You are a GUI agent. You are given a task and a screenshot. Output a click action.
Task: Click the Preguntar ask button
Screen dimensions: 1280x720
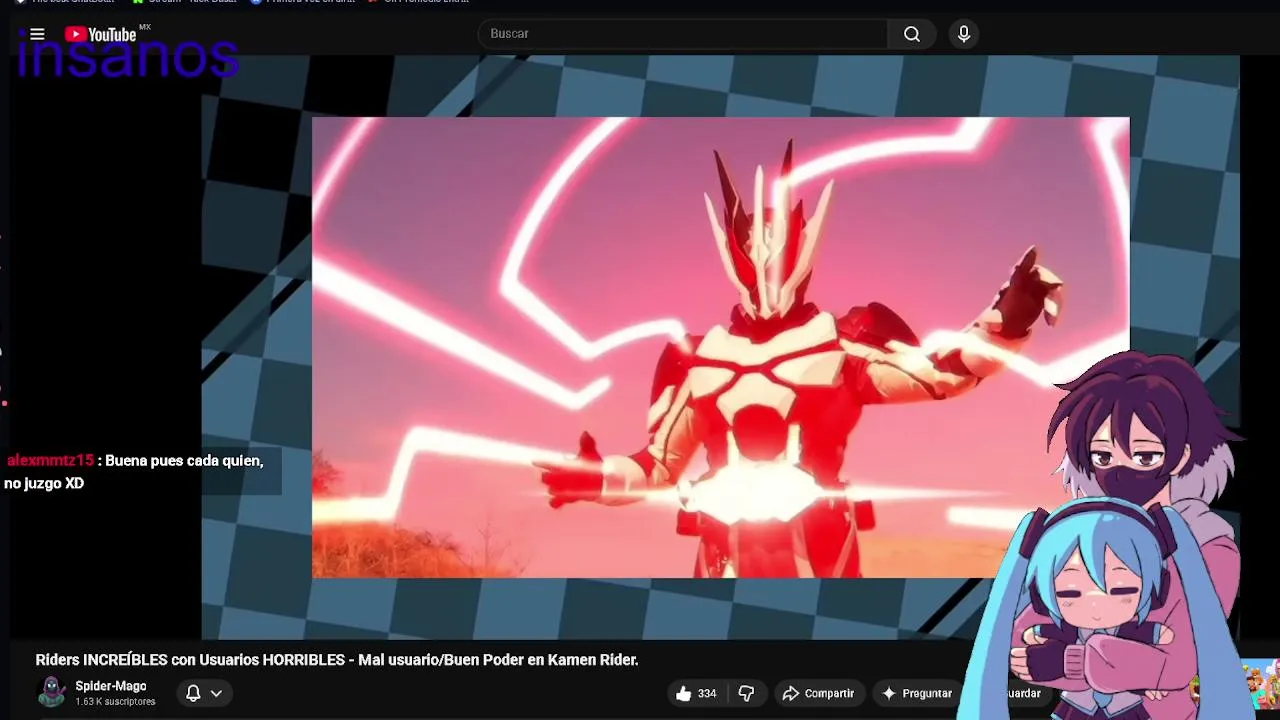tap(916, 693)
